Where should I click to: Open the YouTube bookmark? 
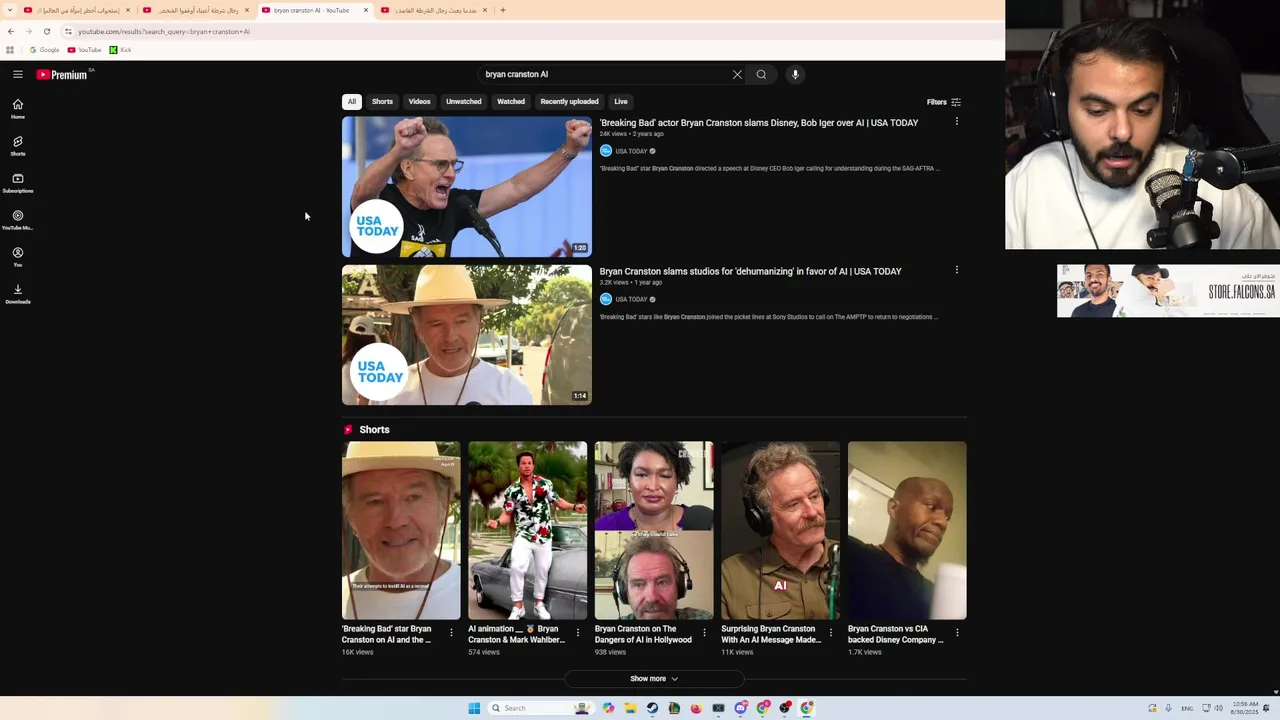(x=85, y=50)
